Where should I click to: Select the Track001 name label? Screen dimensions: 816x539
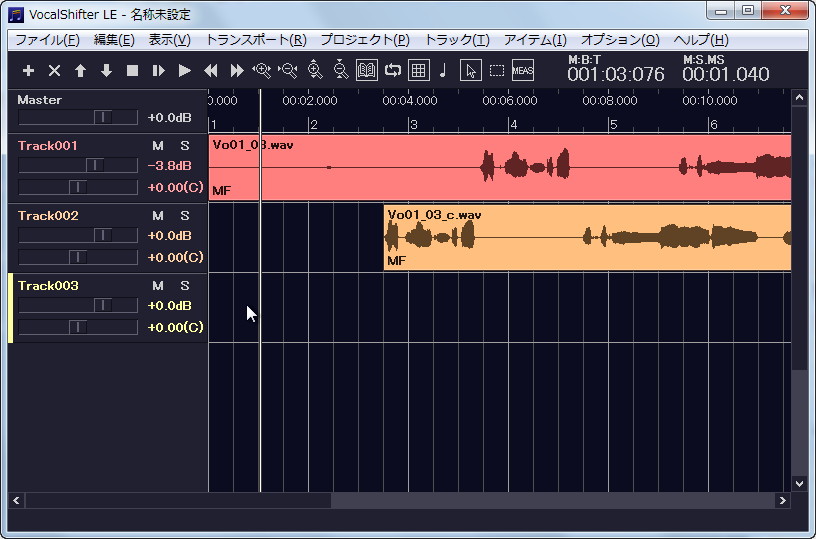[x=47, y=146]
